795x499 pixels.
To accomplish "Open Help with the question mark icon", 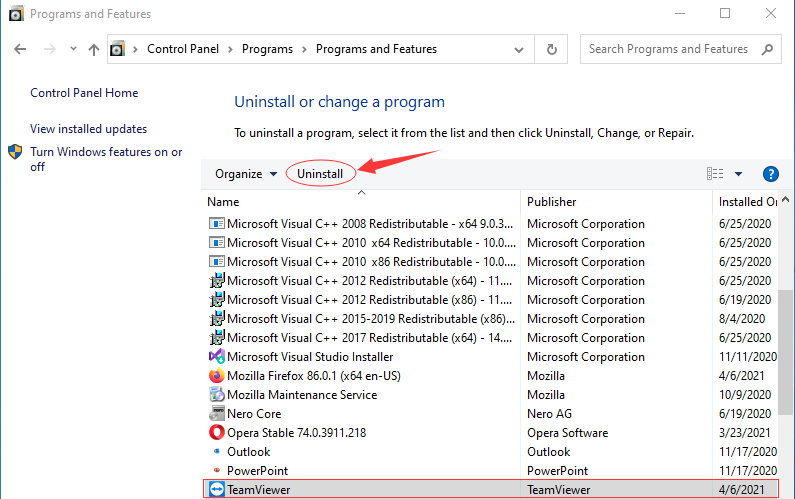I will click(771, 174).
